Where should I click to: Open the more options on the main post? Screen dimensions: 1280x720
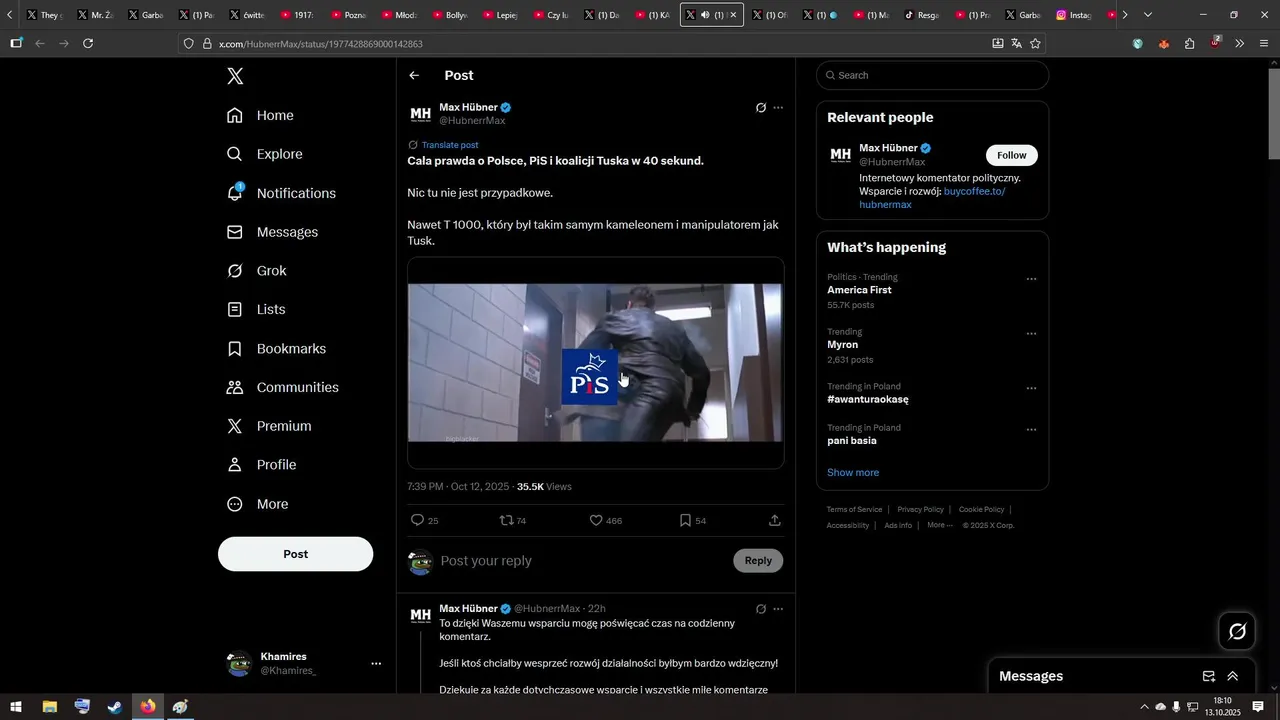click(778, 108)
